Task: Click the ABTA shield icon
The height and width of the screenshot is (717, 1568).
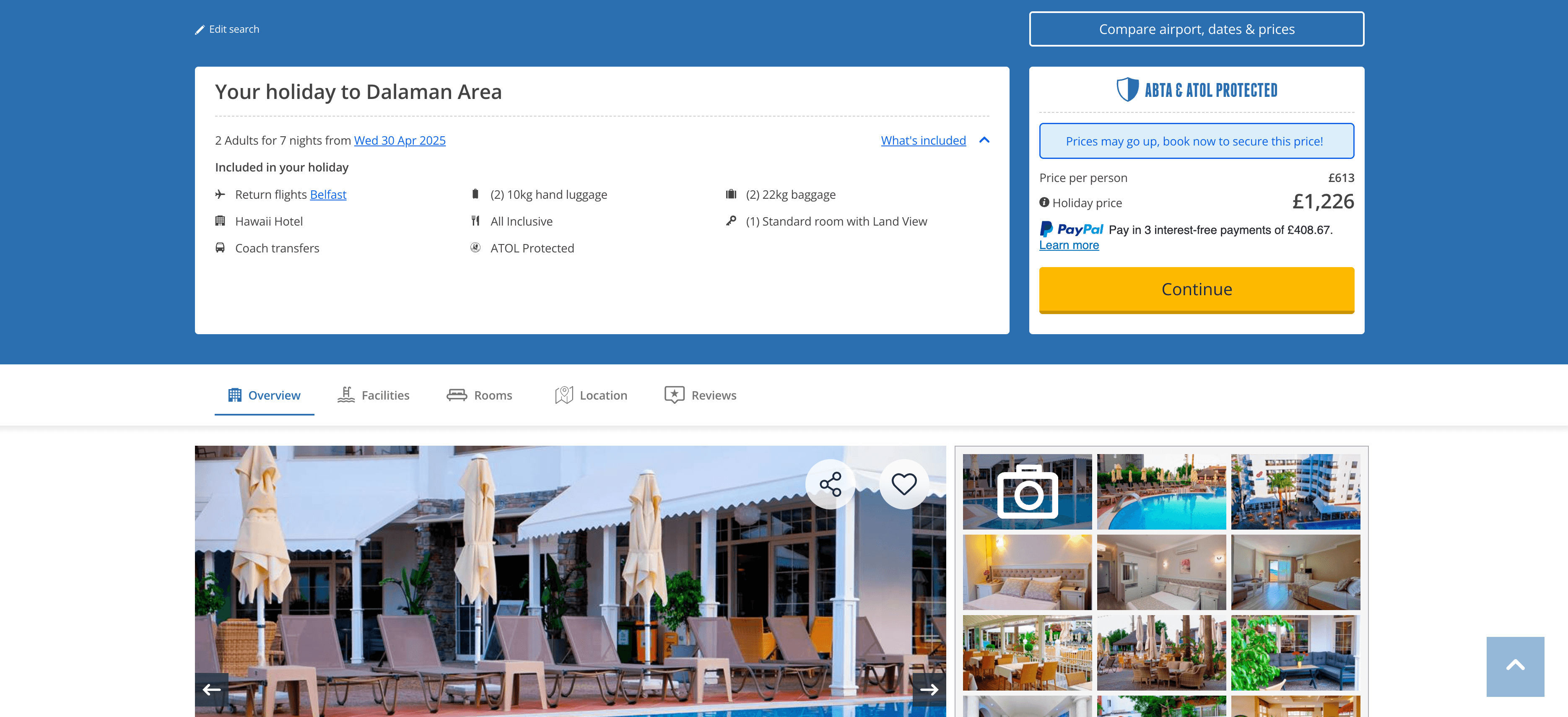Action: point(1127,89)
